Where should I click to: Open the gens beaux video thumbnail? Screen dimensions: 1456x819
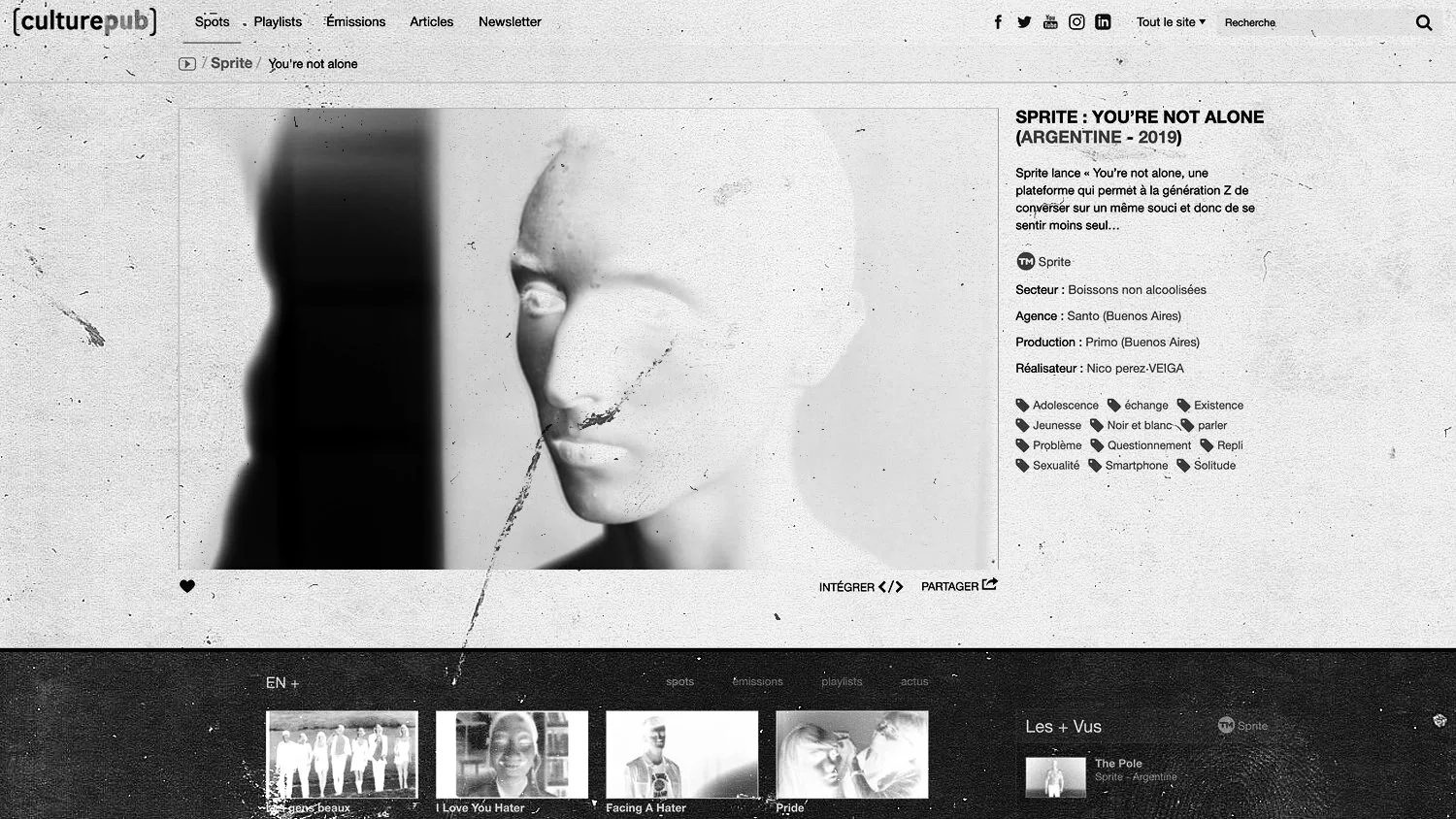[342, 755]
